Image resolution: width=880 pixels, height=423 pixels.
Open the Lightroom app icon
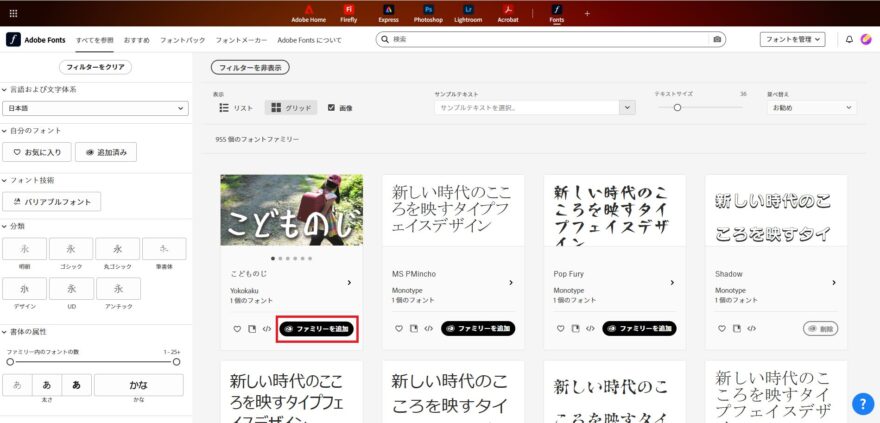[468, 13]
